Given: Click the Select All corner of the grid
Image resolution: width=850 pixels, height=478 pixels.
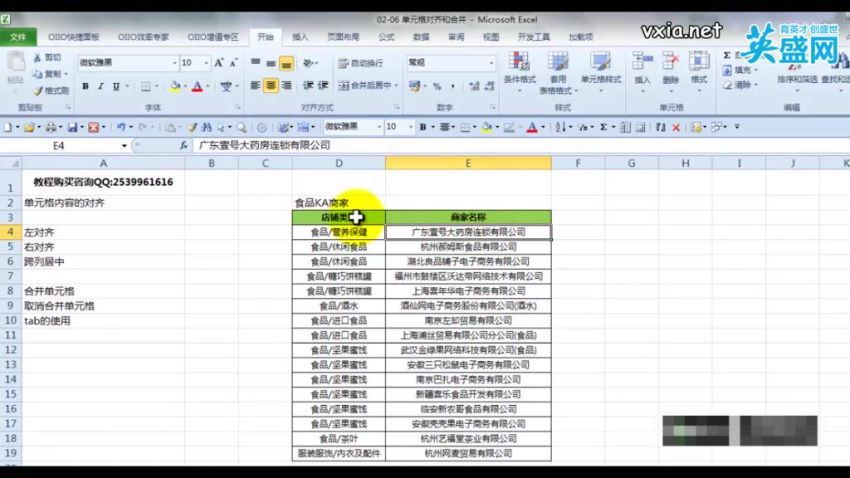Looking at the screenshot, I should click(11, 163).
